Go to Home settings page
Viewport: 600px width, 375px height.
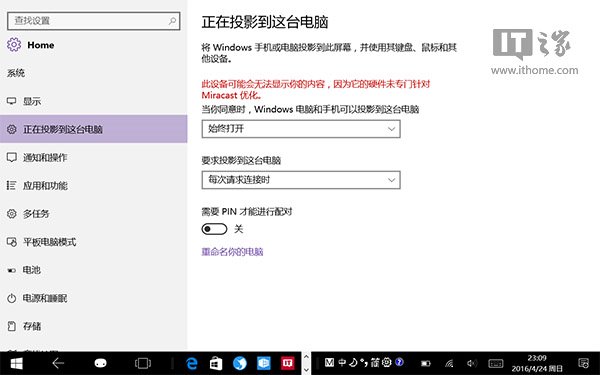(41, 45)
